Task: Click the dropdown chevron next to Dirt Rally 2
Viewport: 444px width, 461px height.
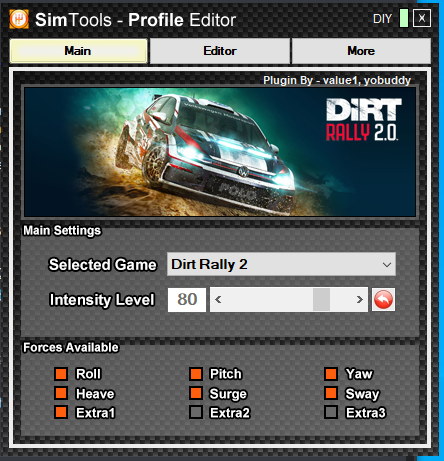Action: click(387, 265)
